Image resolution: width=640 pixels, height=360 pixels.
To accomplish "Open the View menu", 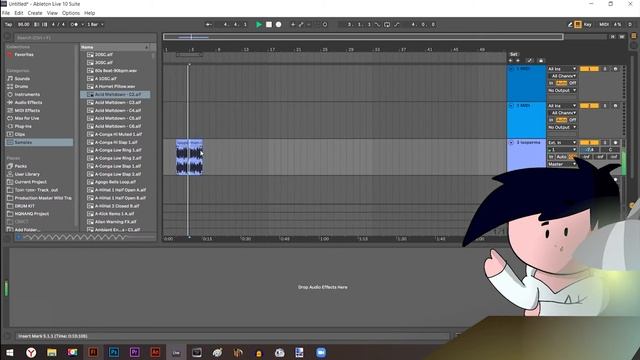I will coord(52,13).
